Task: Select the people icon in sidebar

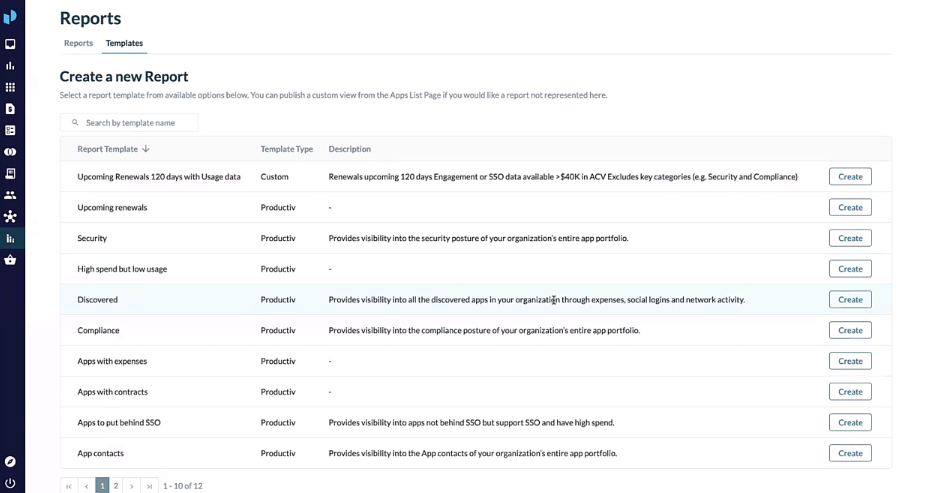Action: coord(10,195)
